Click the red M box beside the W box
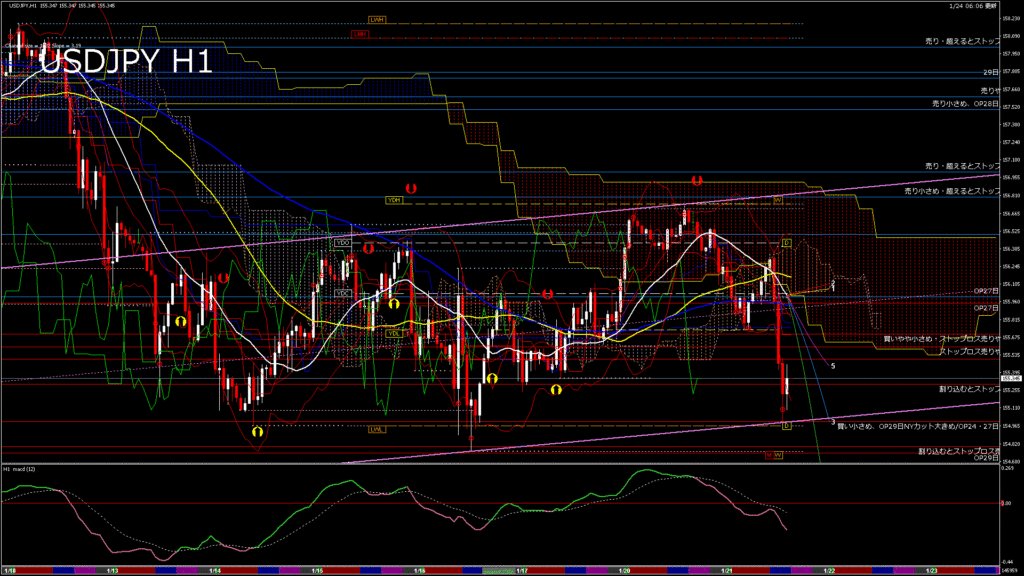This screenshot has width=1024, height=576. (x=769, y=455)
